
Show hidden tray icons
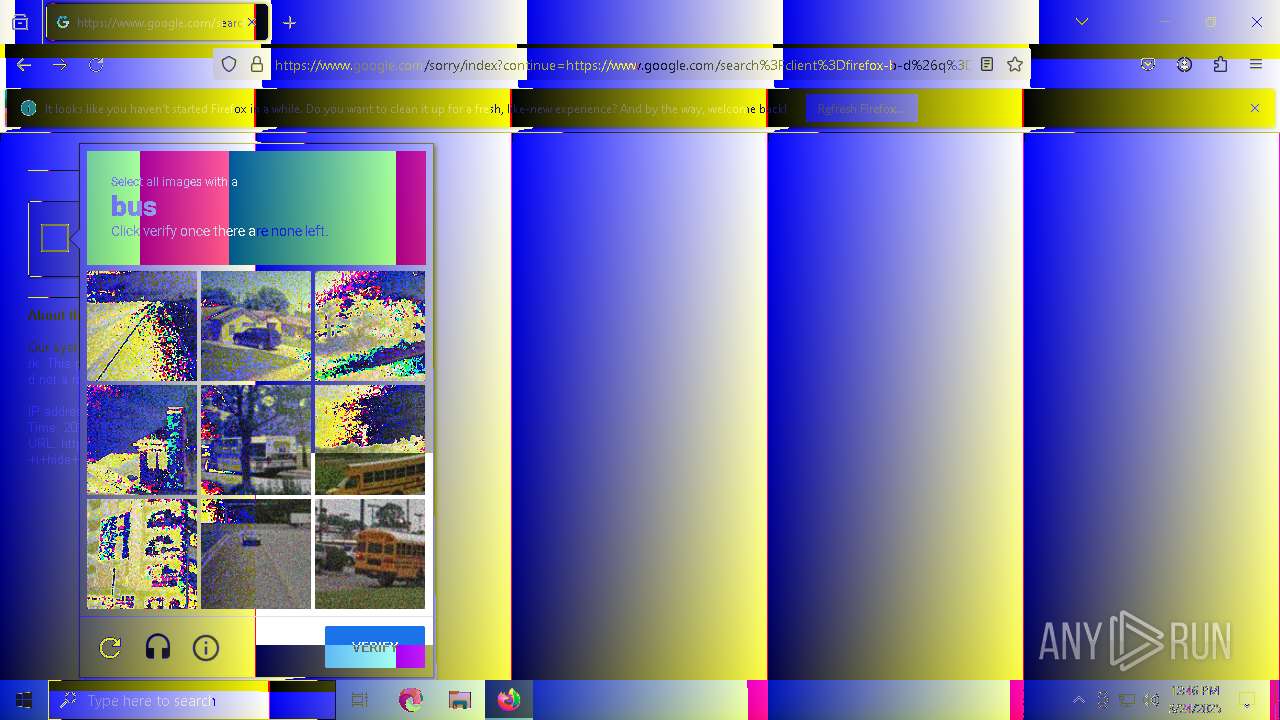pyautogui.click(x=1079, y=700)
